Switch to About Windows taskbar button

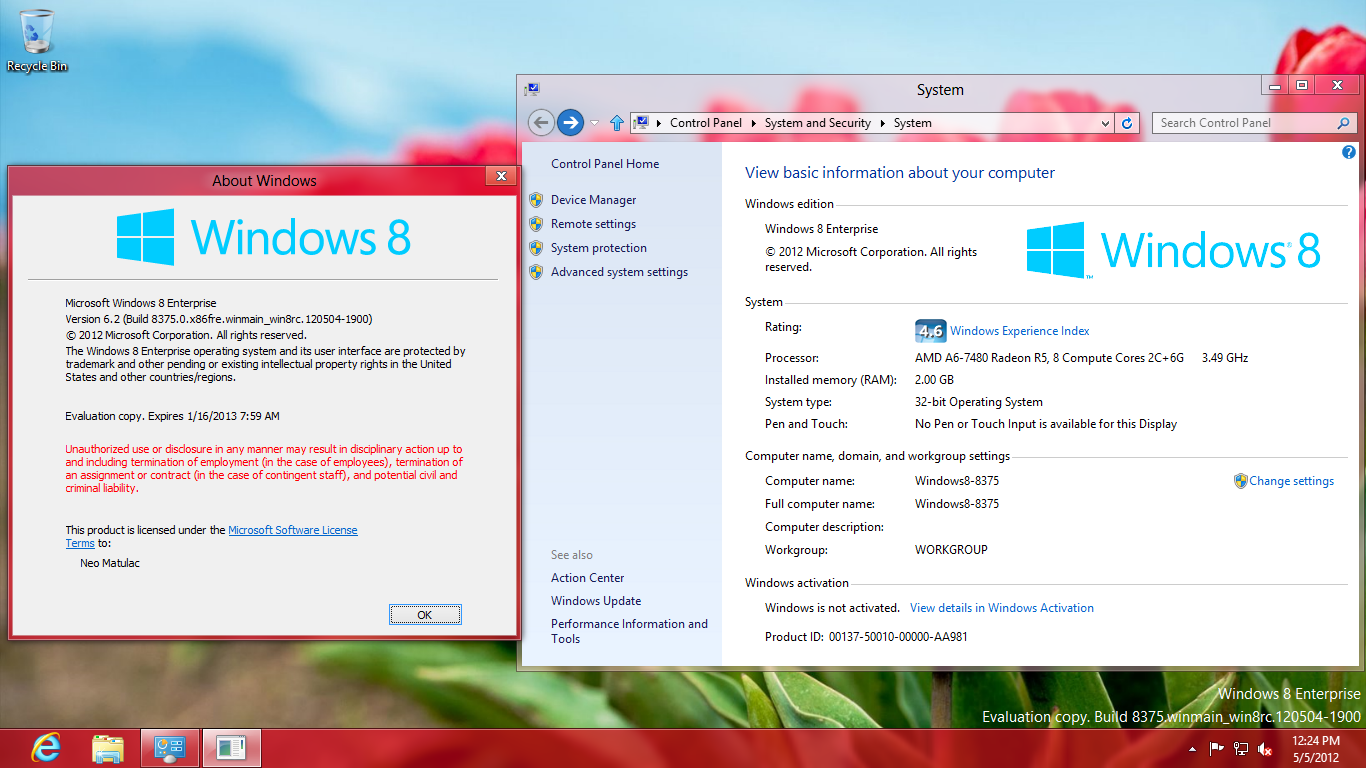coord(232,747)
